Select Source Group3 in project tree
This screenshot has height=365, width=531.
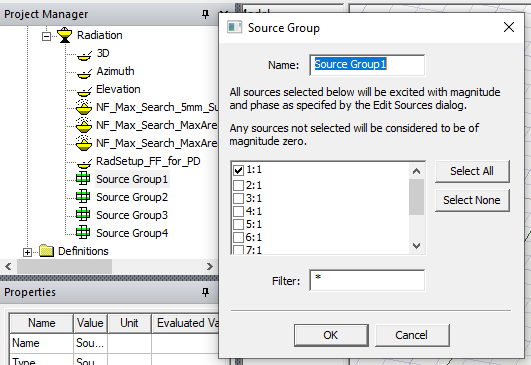132,215
